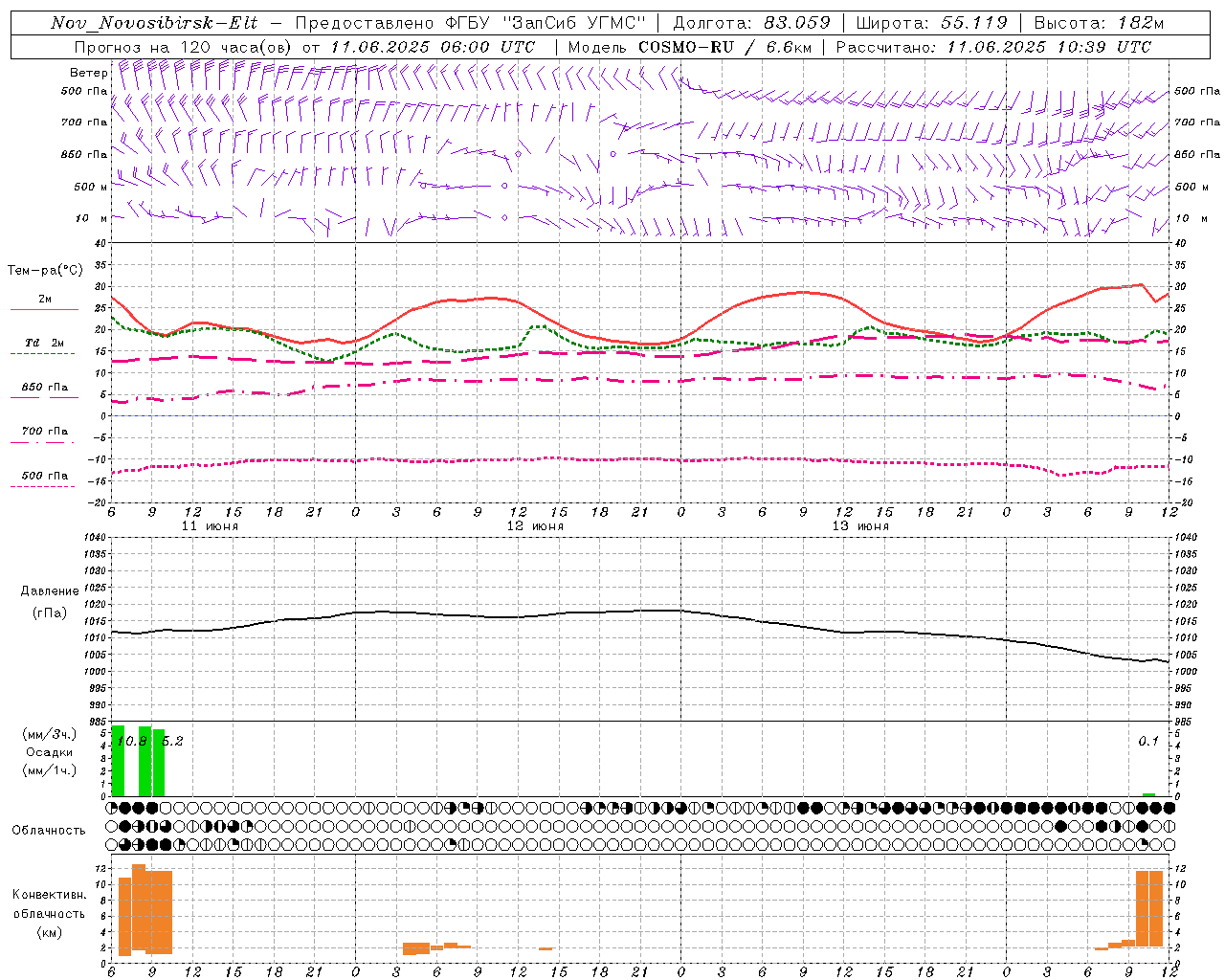
Task: Select the Высота: 182м header field
Action: coord(1099,23)
